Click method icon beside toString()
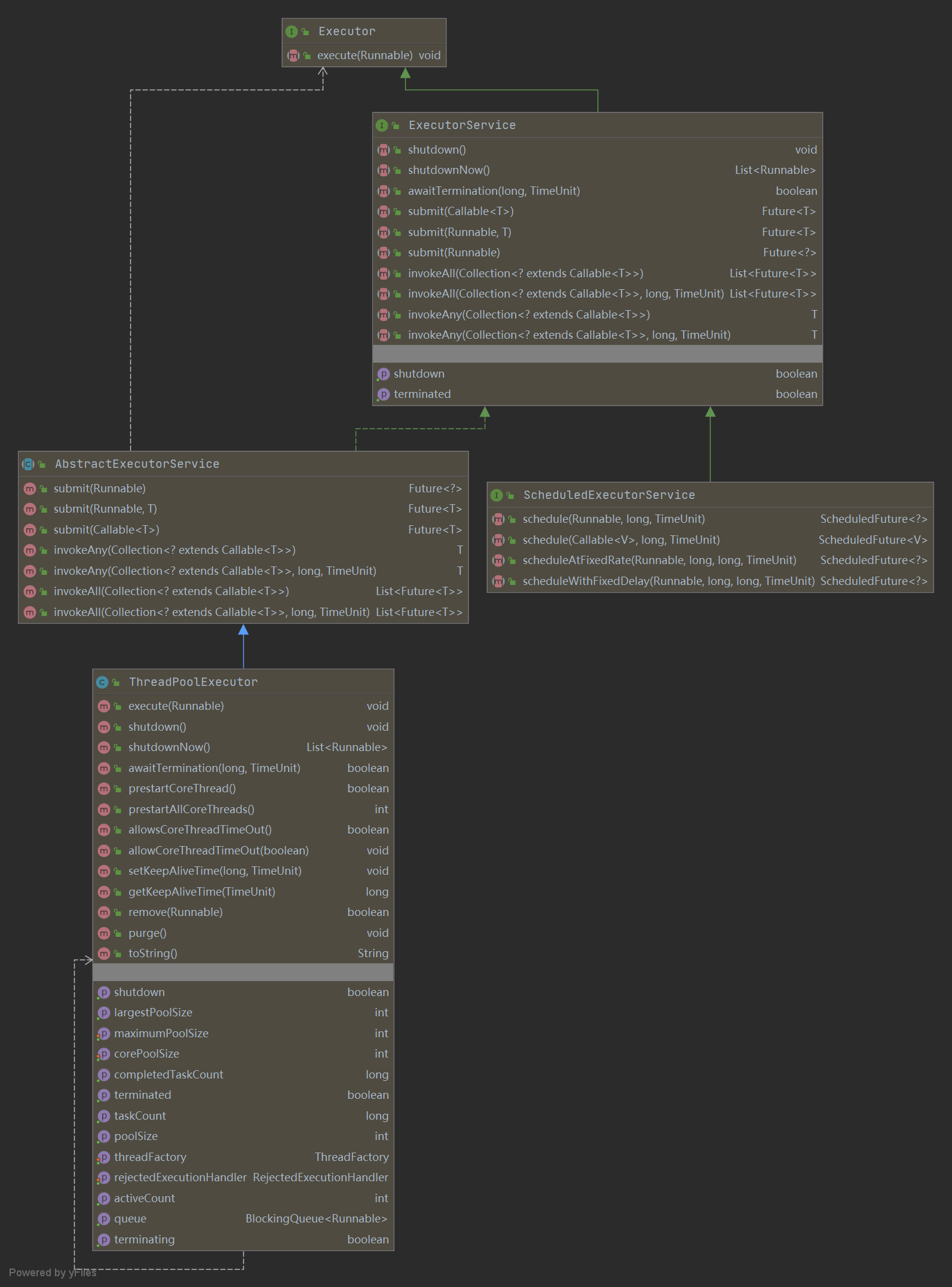 click(104, 954)
